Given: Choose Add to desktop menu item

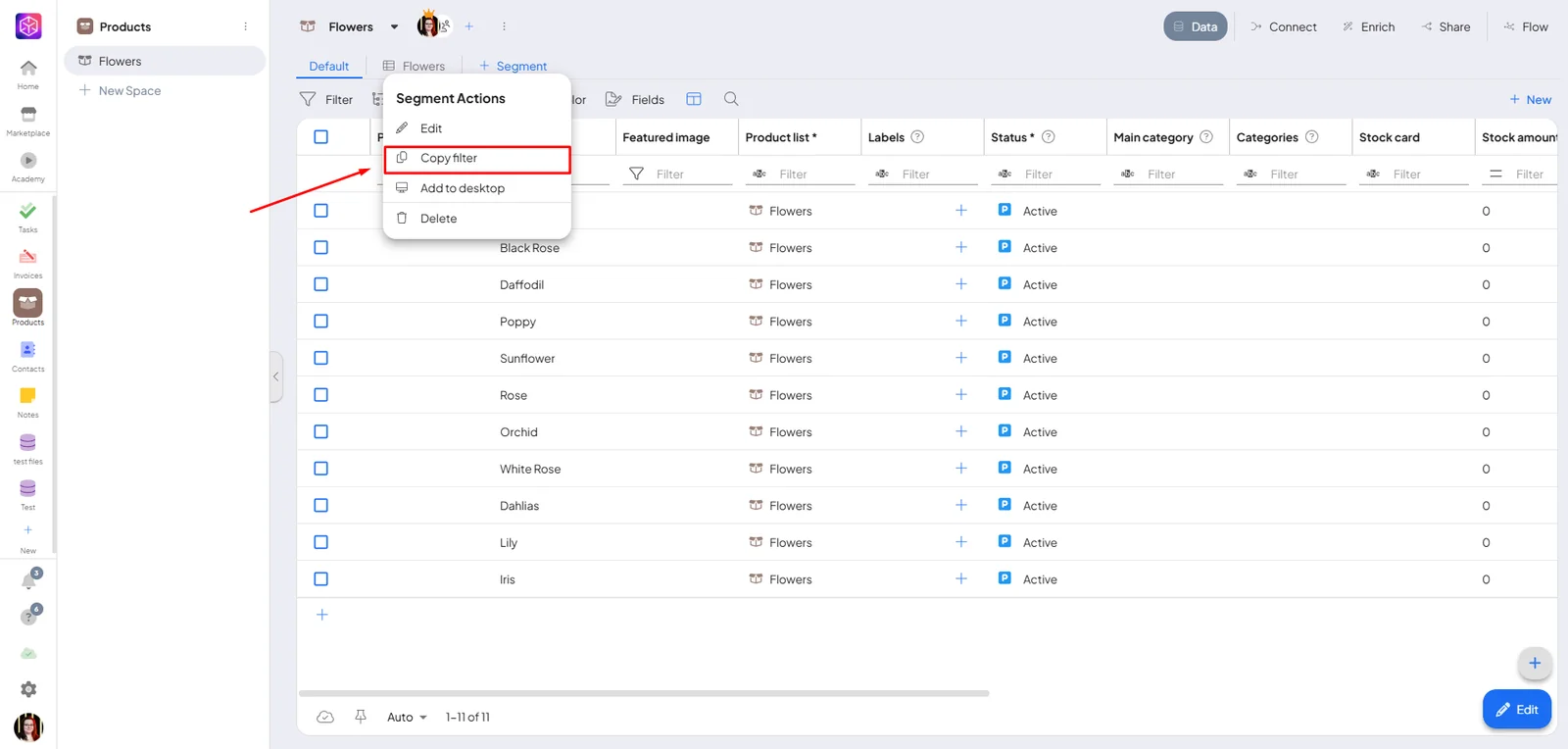Looking at the screenshot, I should pyautogui.click(x=477, y=188).
